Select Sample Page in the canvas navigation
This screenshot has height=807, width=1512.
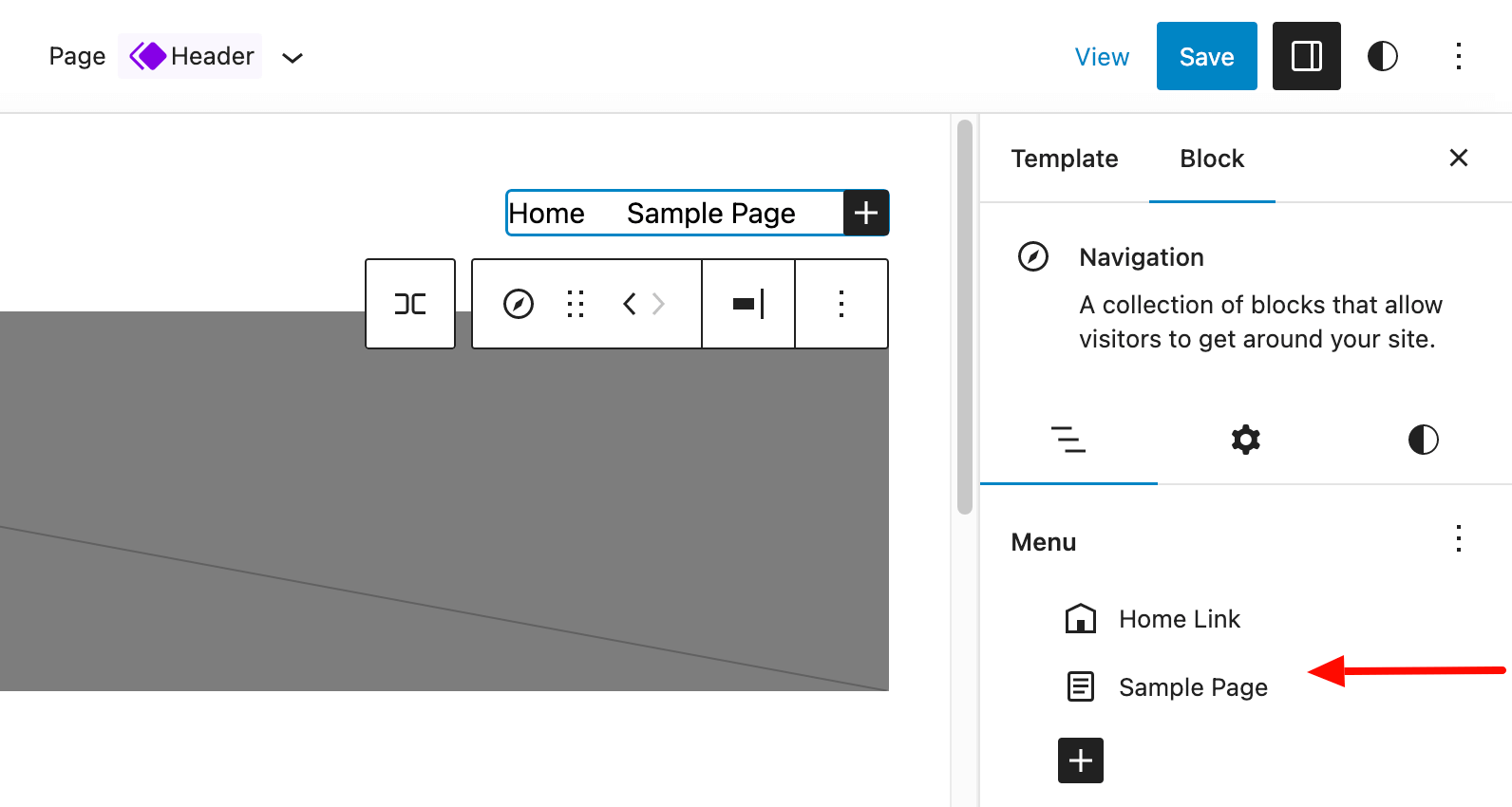(710, 214)
